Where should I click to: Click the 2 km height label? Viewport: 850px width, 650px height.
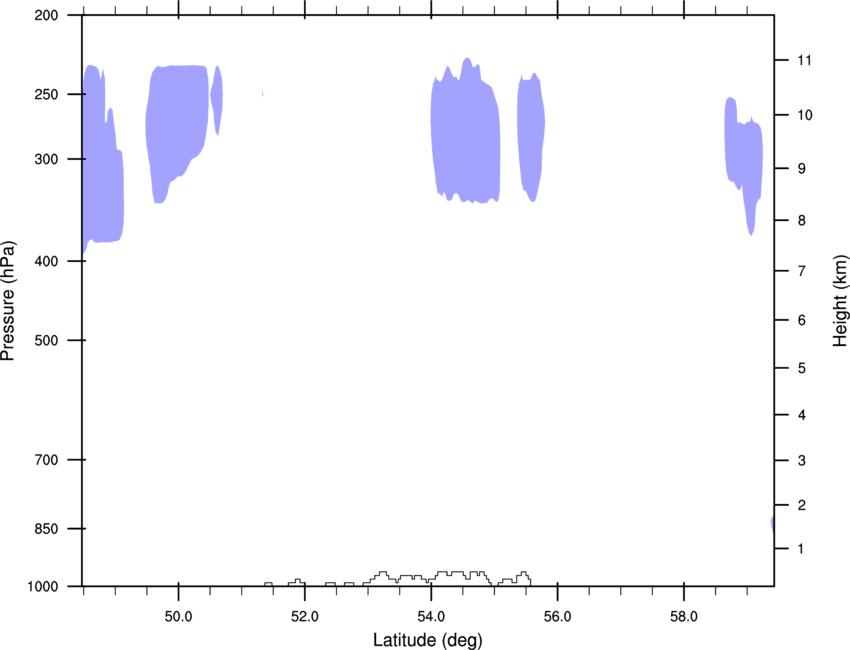click(x=801, y=505)
